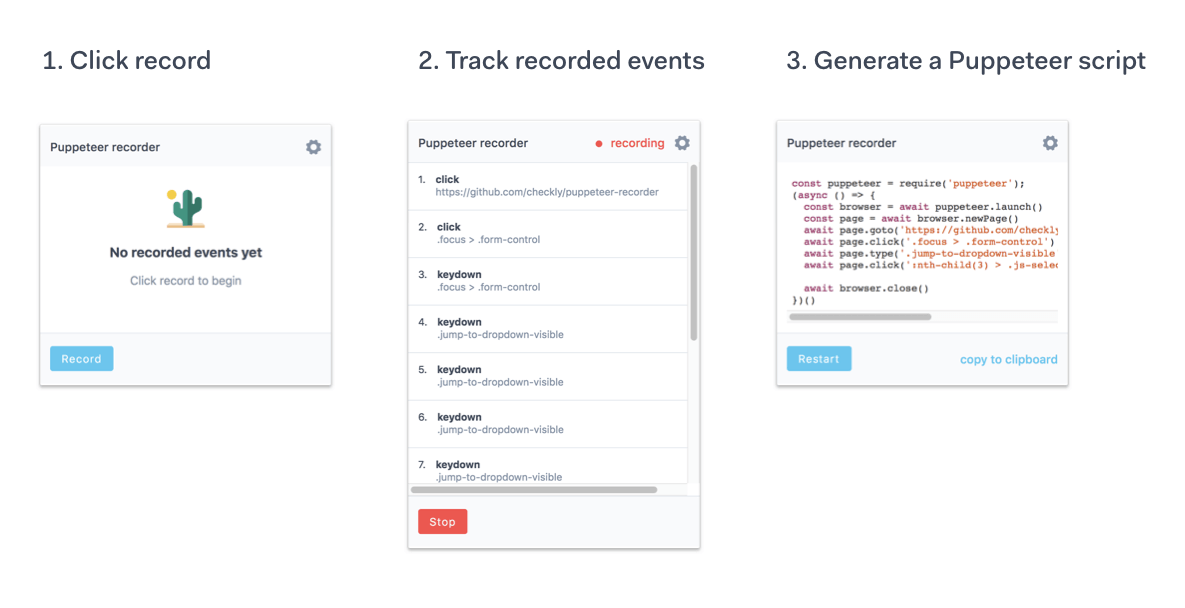The image size is (1185, 608).
Task: Click horizontal scrollbar under events list
Action: tap(534, 489)
